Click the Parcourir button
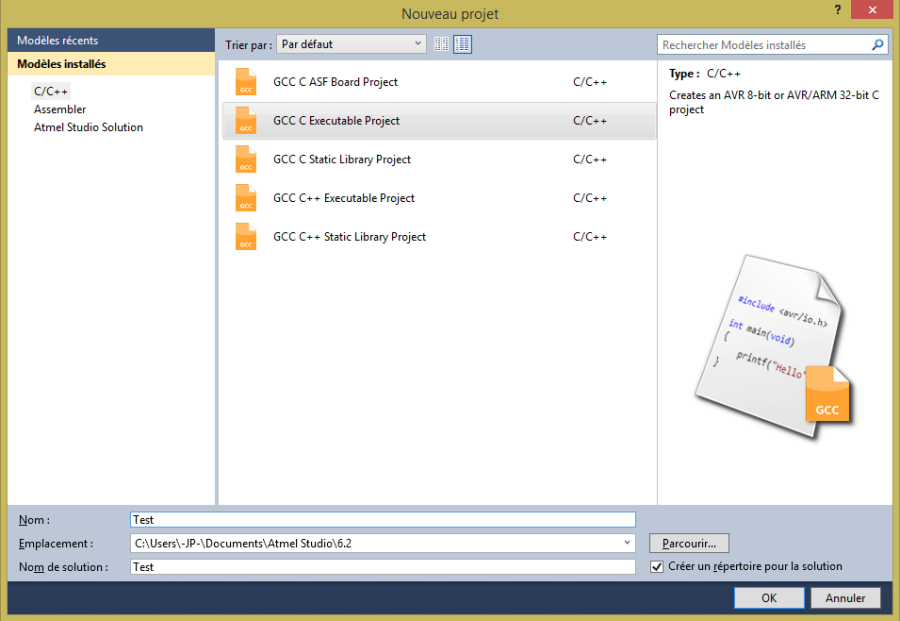The height and width of the screenshot is (621, 900). point(688,543)
